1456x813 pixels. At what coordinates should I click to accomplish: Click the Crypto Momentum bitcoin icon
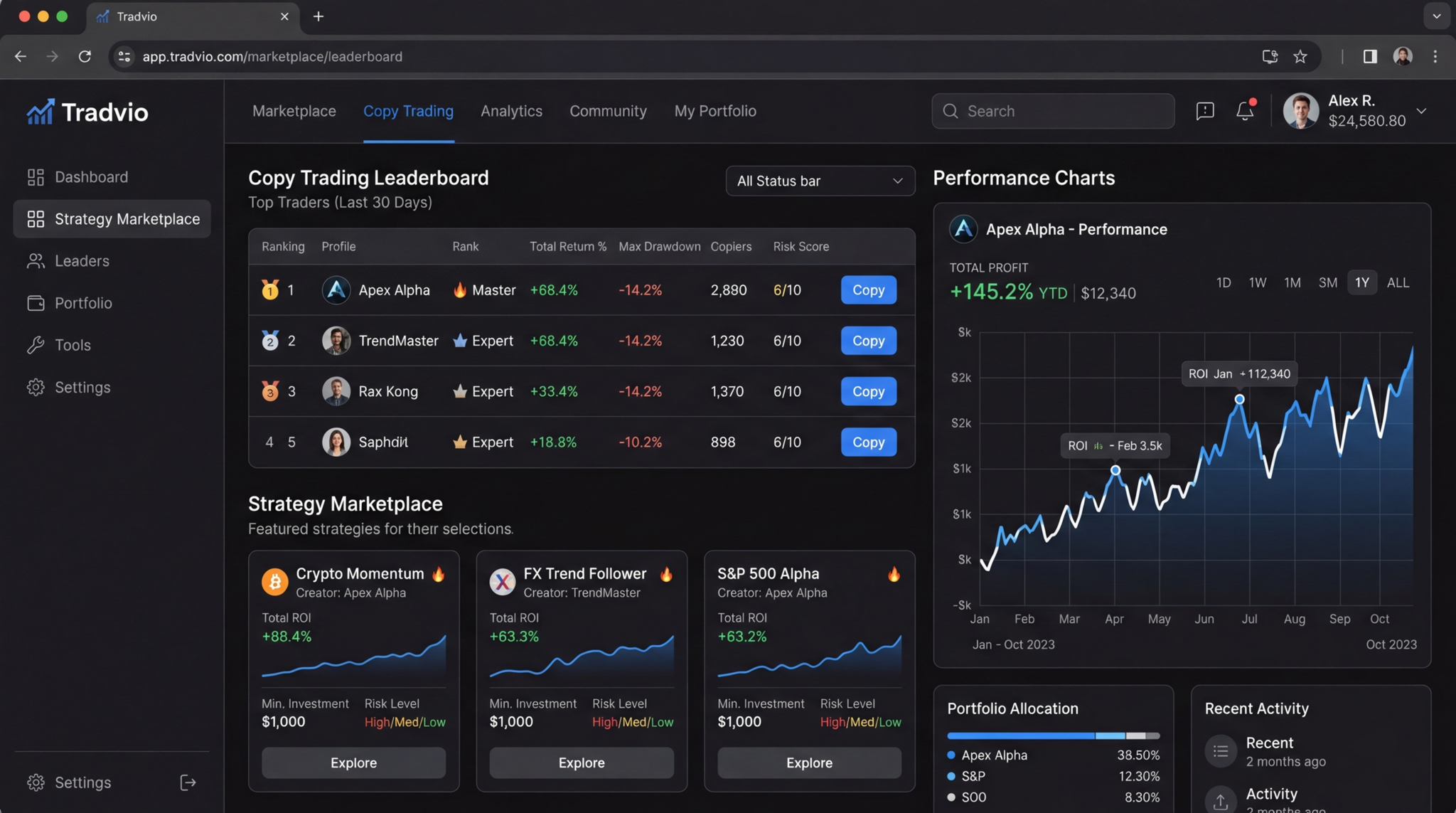click(x=274, y=582)
